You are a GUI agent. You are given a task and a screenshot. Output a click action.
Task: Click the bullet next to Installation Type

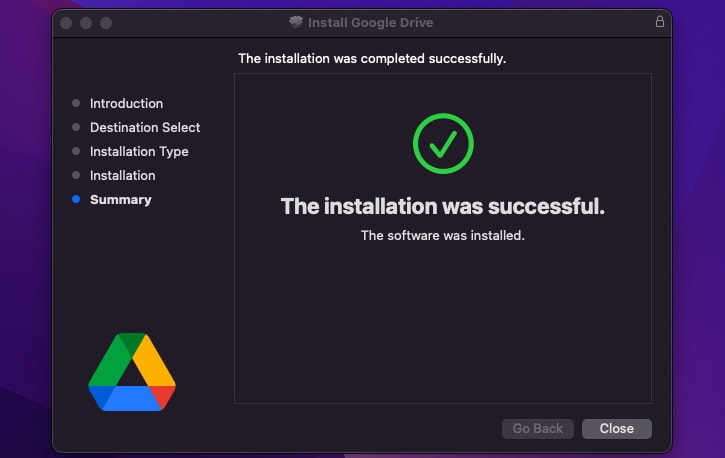click(76, 151)
